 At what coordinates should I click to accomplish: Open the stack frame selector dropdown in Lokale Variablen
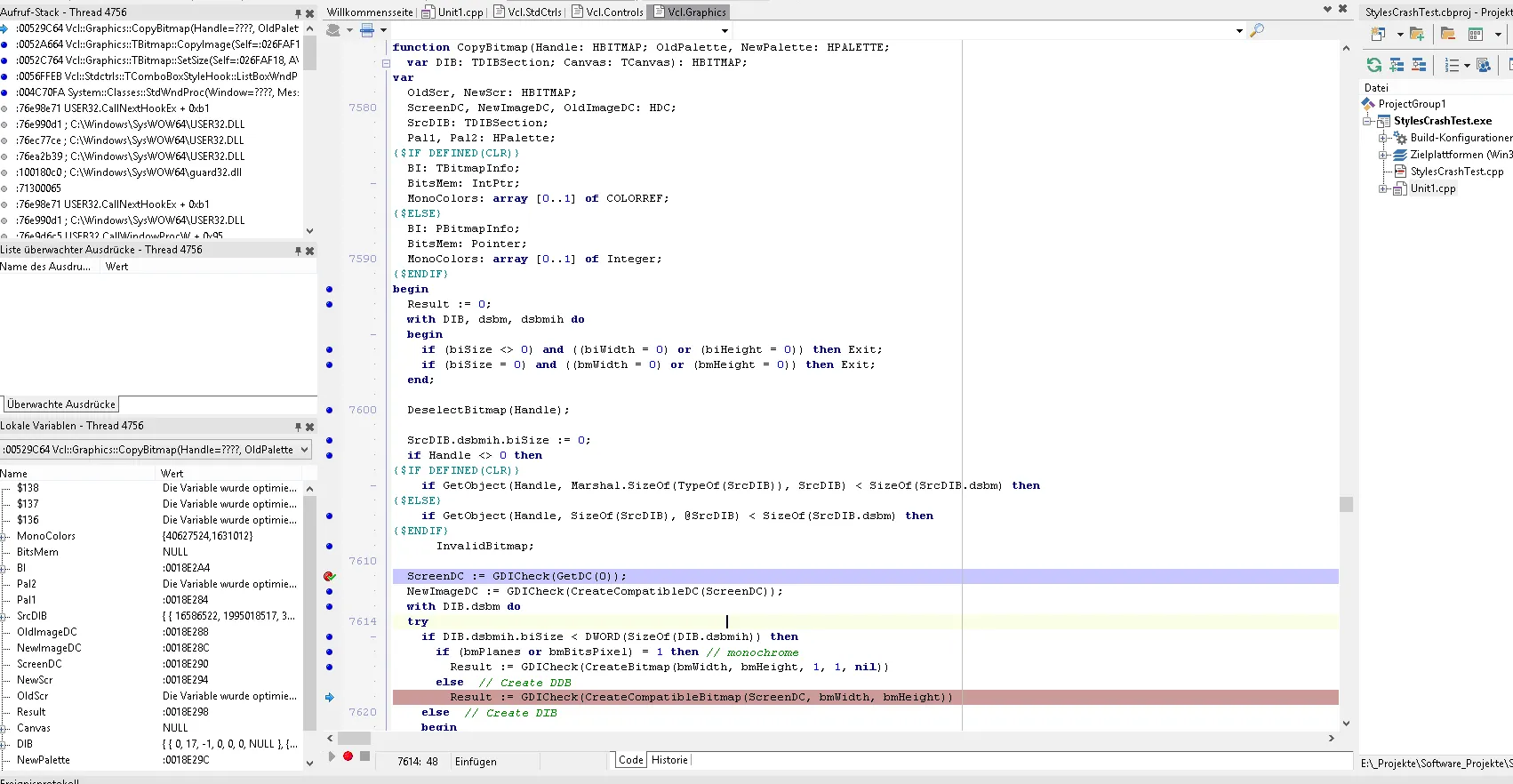click(x=304, y=450)
